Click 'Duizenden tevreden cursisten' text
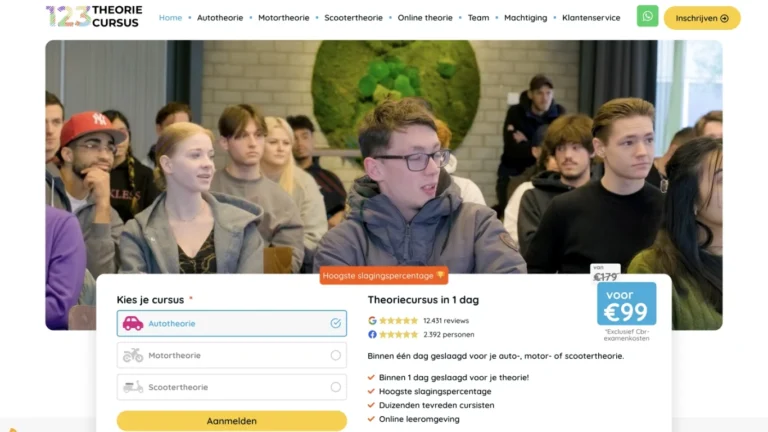 [436, 405]
